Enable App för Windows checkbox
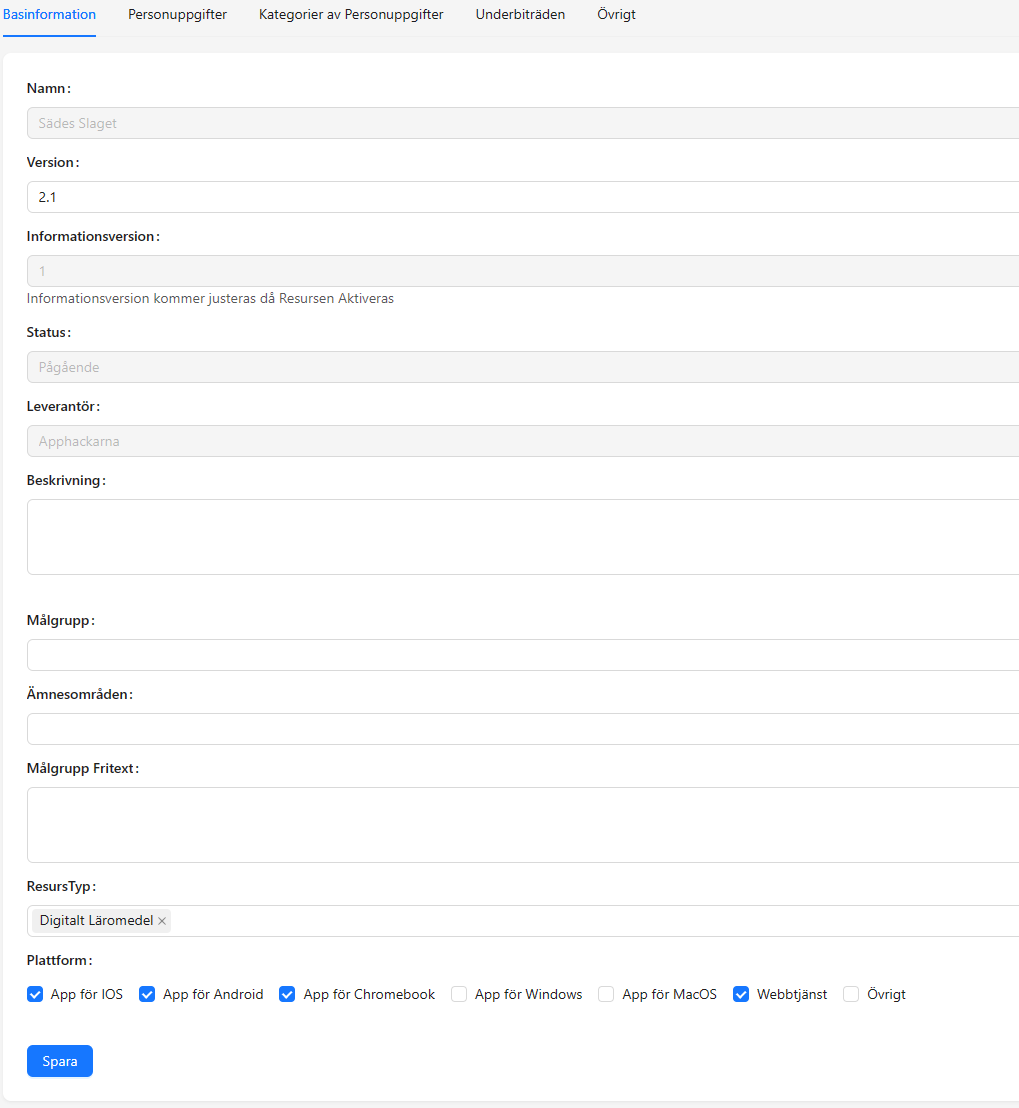1019x1108 pixels. point(459,994)
